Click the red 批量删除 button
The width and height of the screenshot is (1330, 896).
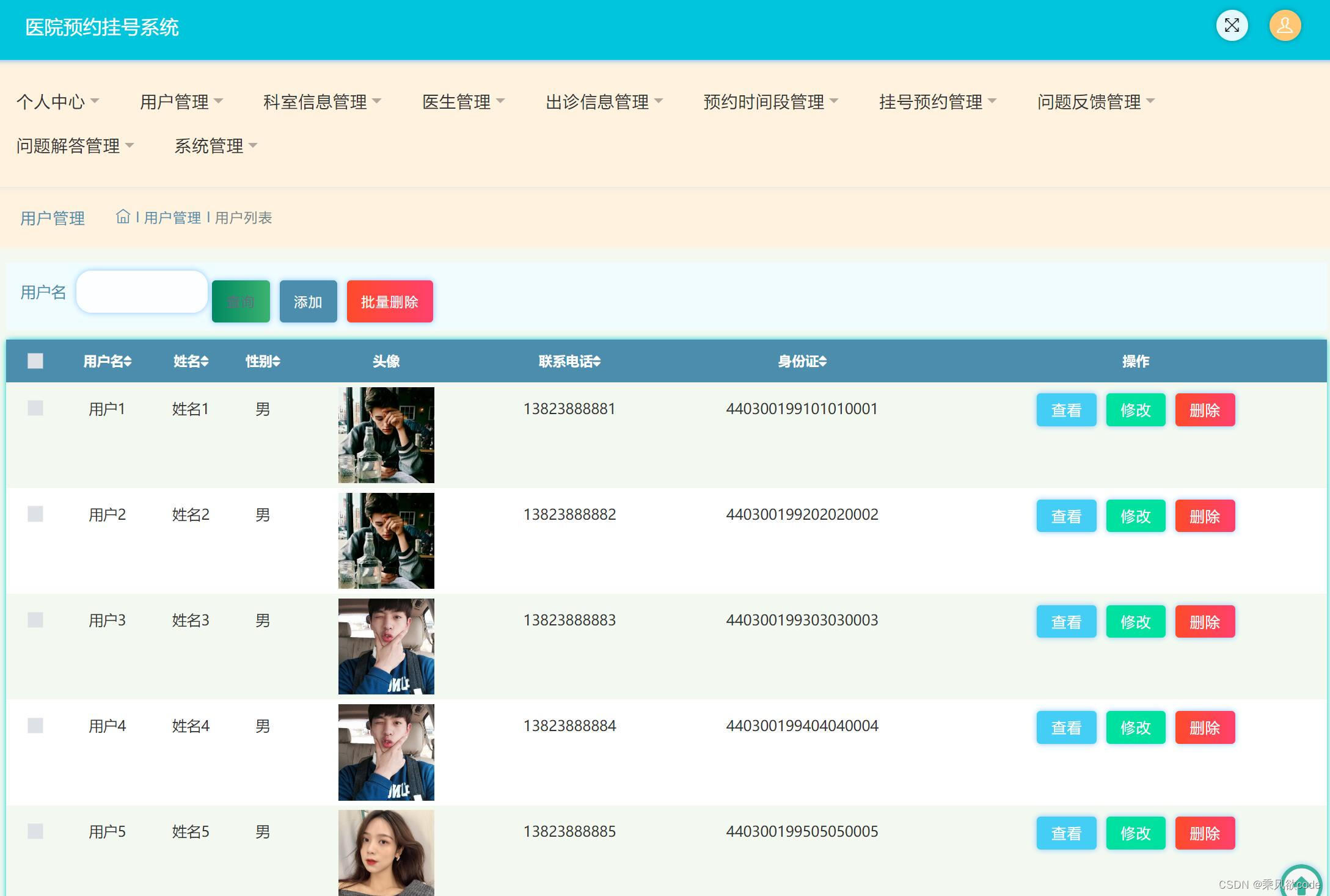(x=390, y=302)
